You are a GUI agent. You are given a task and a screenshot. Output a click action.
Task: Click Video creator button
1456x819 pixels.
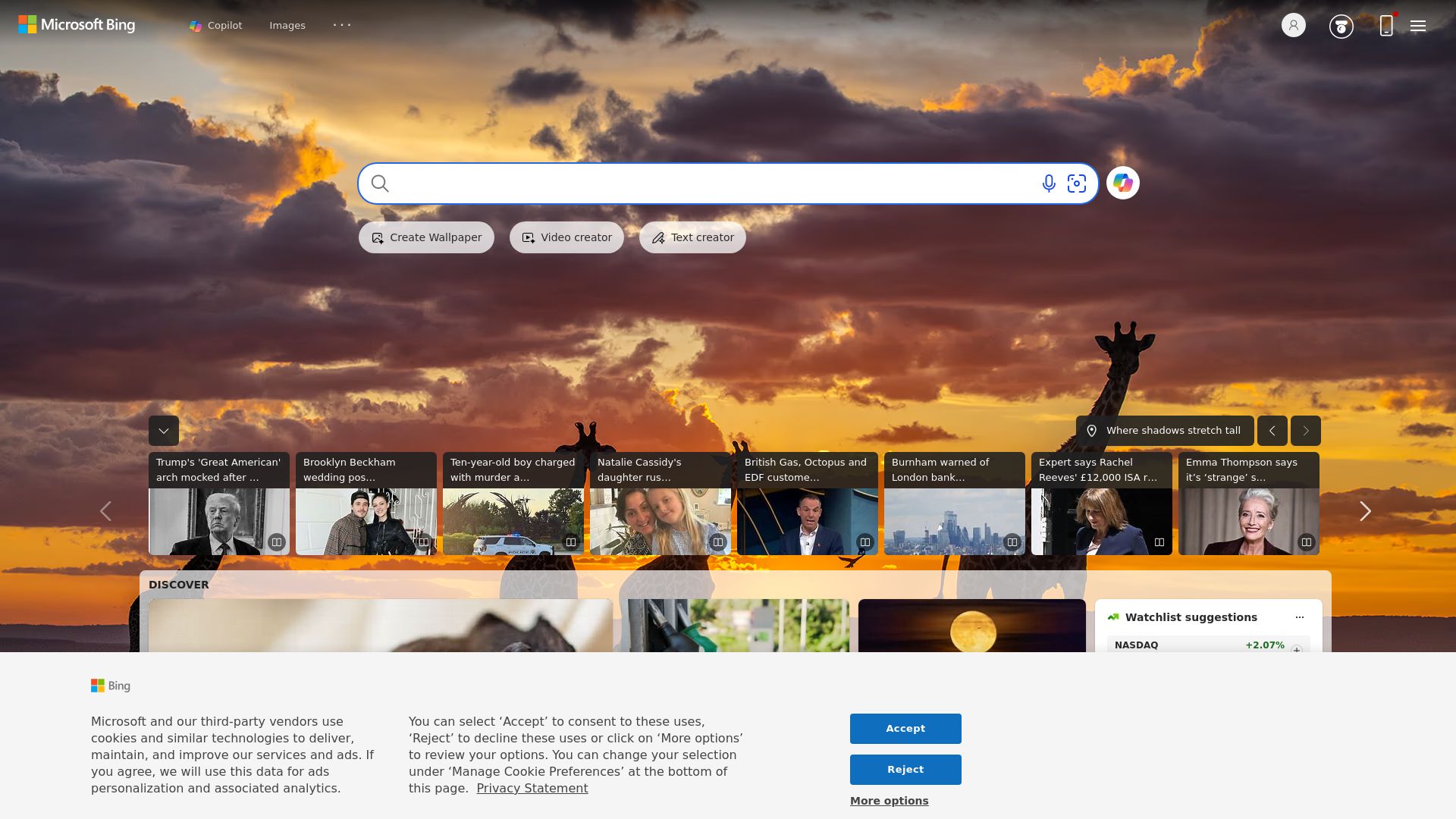566,237
